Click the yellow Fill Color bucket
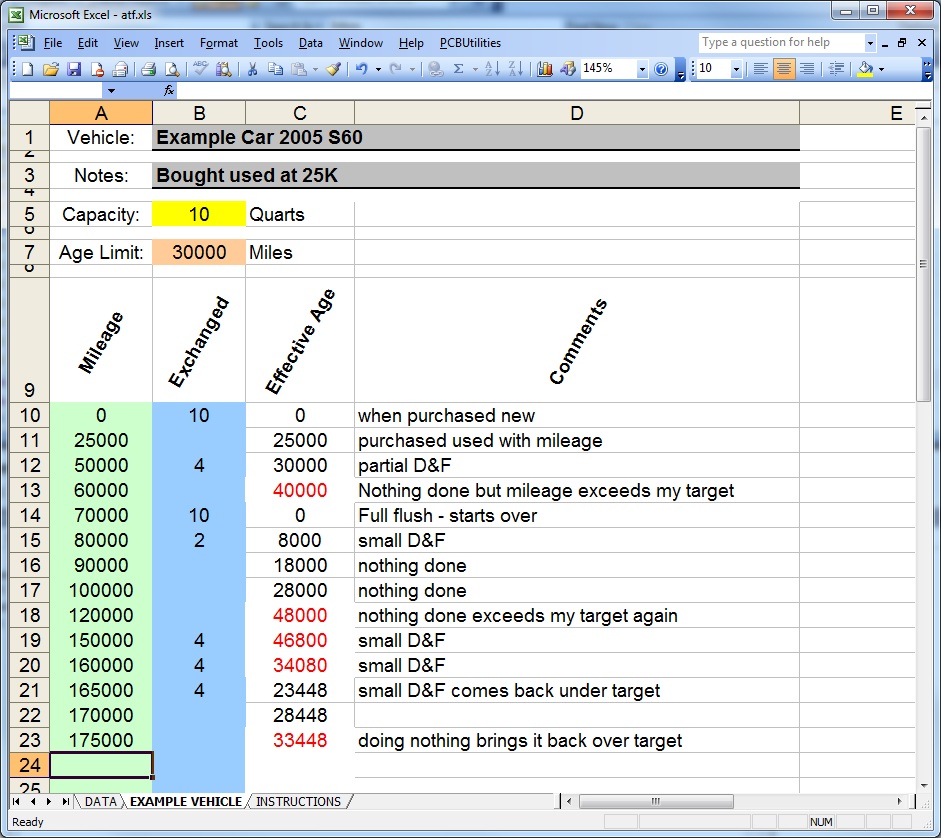The image size is (941, 838). pyautogui.click(x=865, y=69)
